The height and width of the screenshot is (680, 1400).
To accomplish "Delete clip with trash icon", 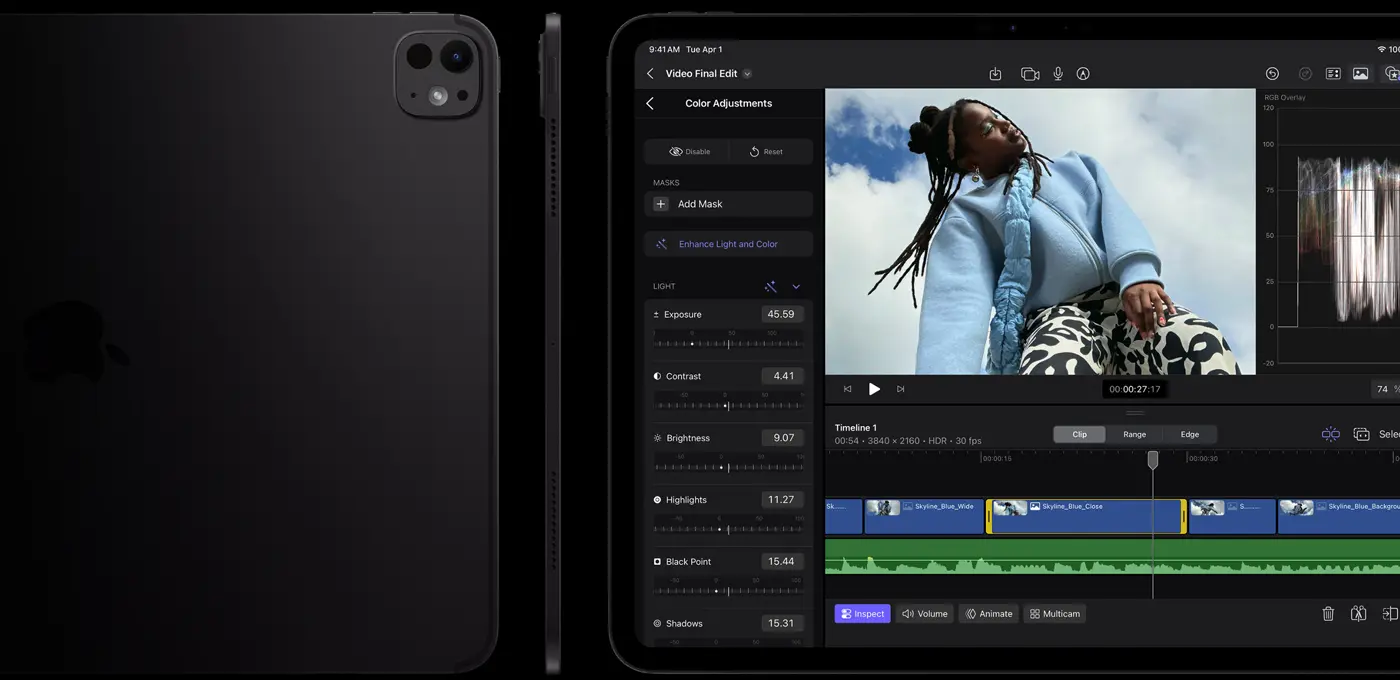I will 1328,614.
